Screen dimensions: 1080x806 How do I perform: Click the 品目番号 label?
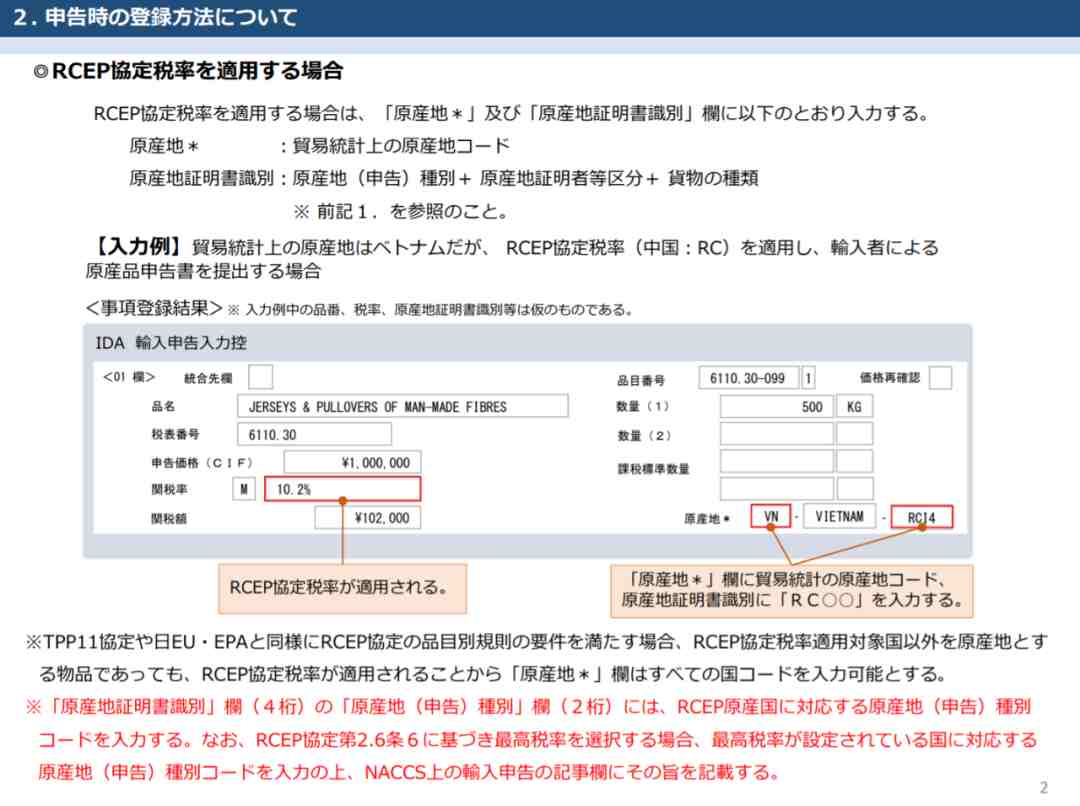click(x=641, y=380)
